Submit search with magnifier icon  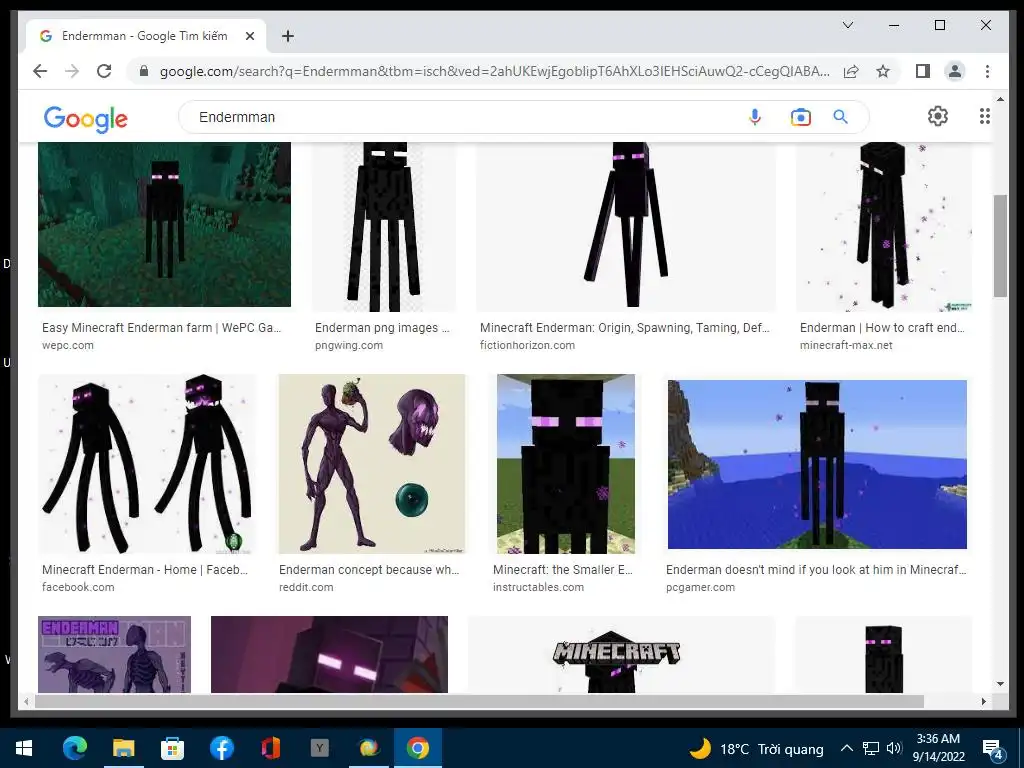click(x=840, y=117)
